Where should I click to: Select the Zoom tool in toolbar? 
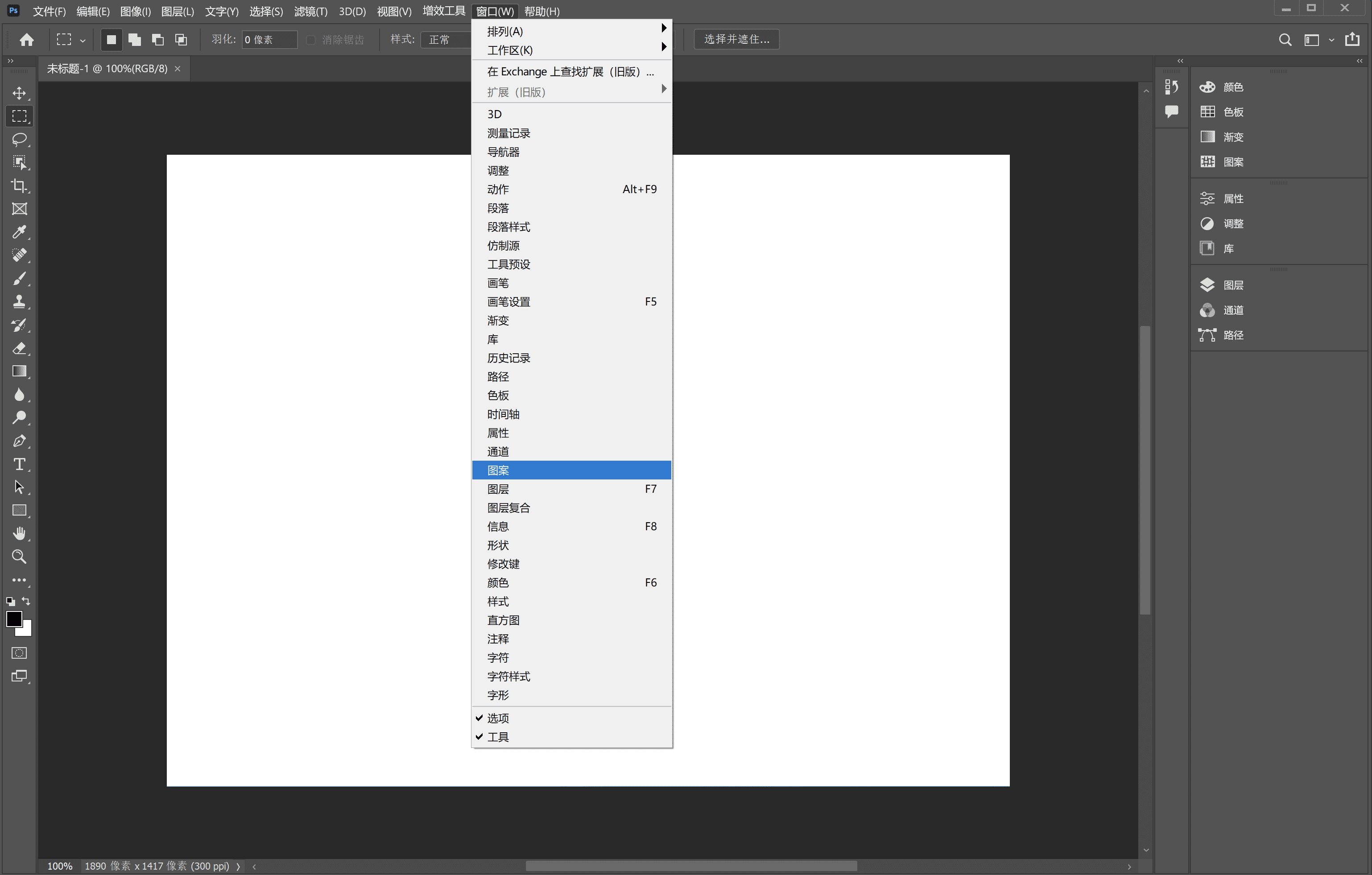point(19,557)
